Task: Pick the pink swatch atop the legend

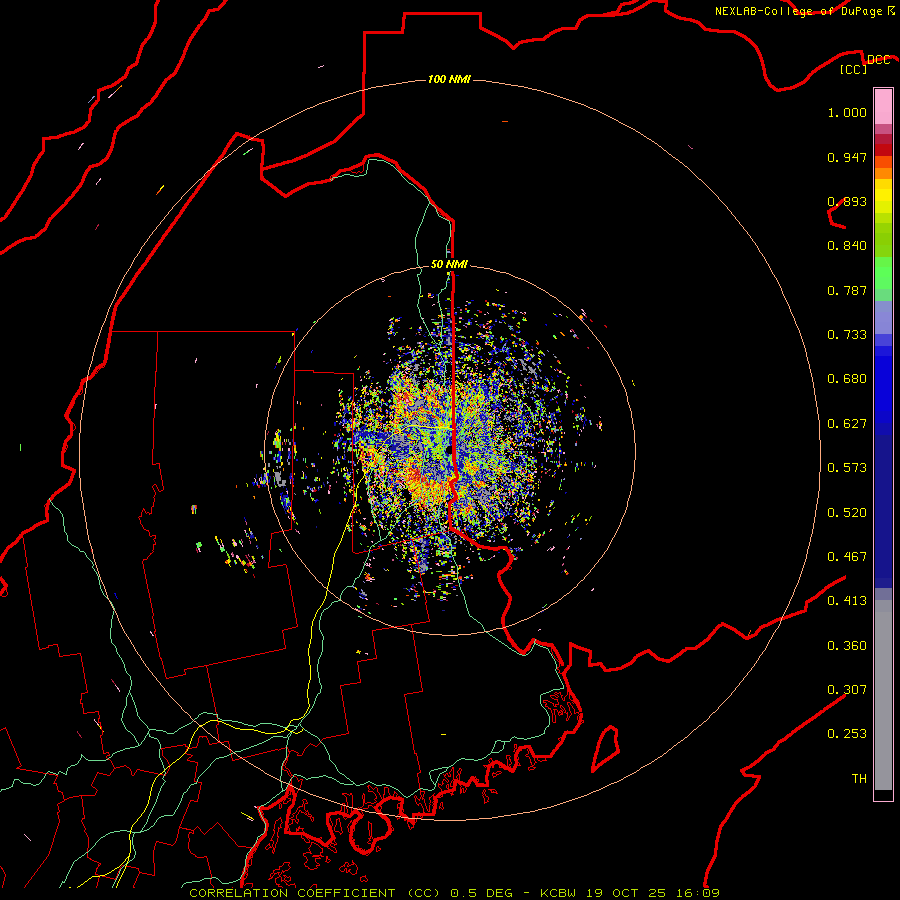Action: click(x=883, y=107)
